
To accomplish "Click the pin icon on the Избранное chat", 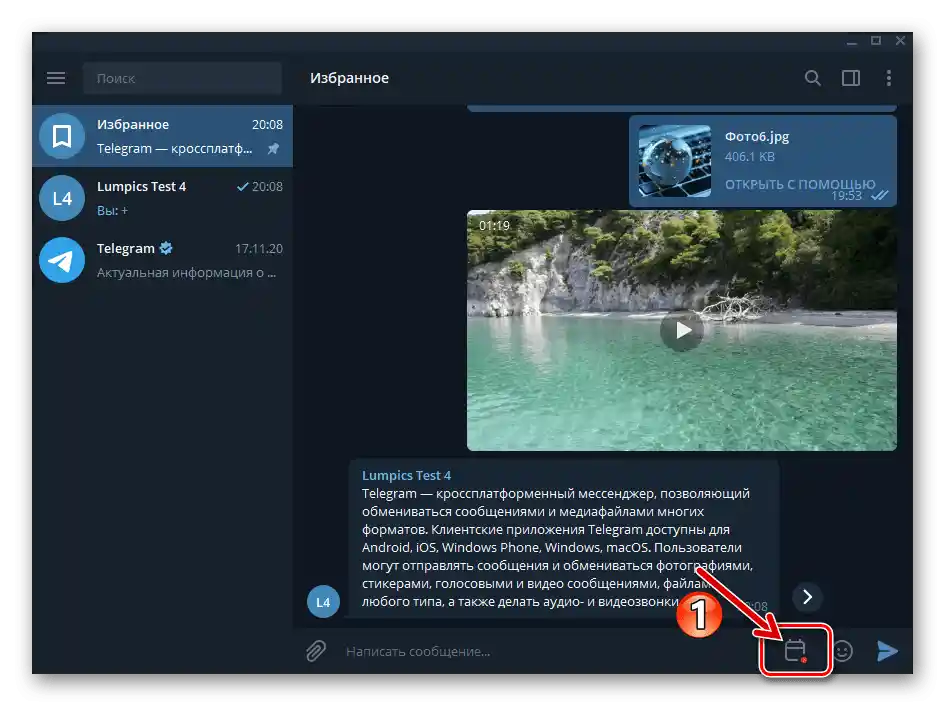I will [x=273, y=148].
